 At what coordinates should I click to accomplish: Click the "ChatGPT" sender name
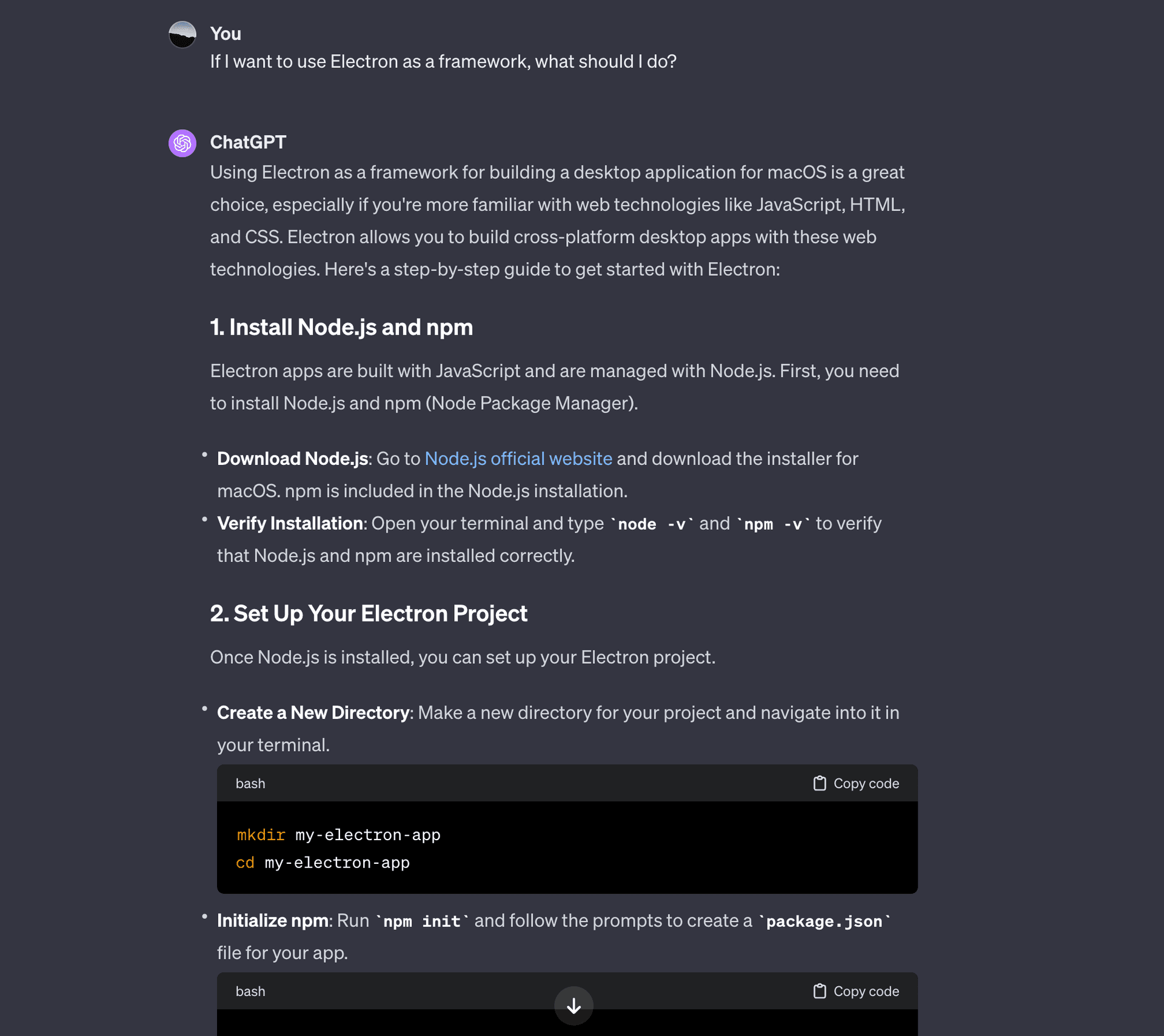pos(248,142)
